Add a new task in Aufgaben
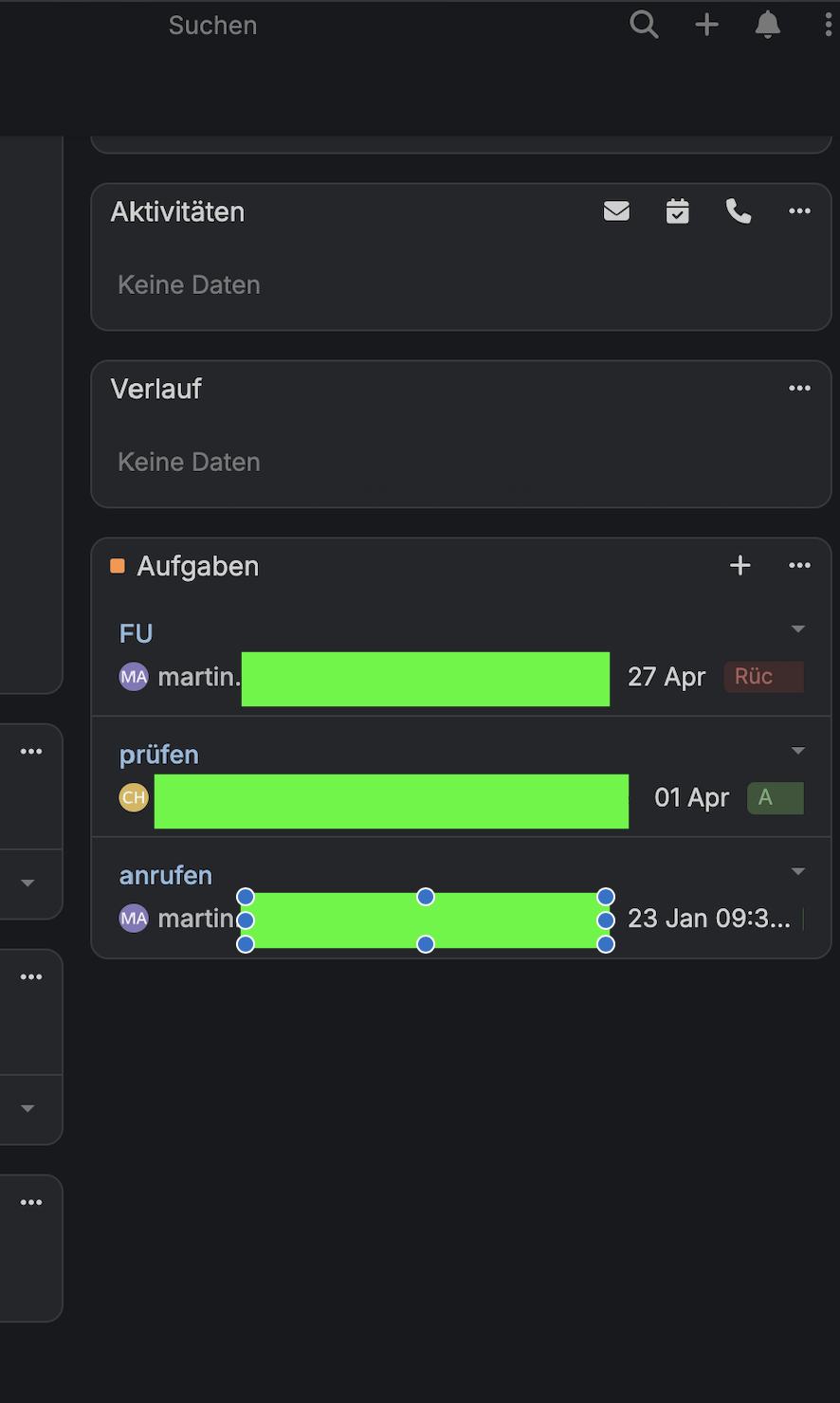The height and width of the screenshot is (1403, 840). tap(740, 566)
